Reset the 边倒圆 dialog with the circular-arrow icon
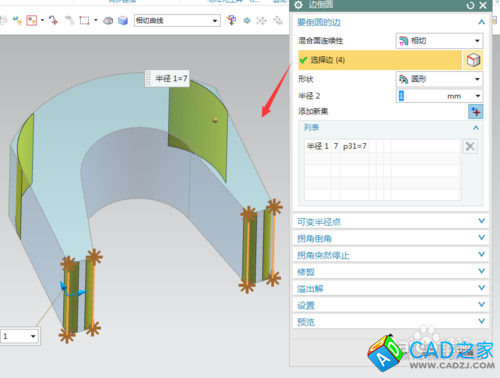 pyautogui.click(x=470, y=5)
